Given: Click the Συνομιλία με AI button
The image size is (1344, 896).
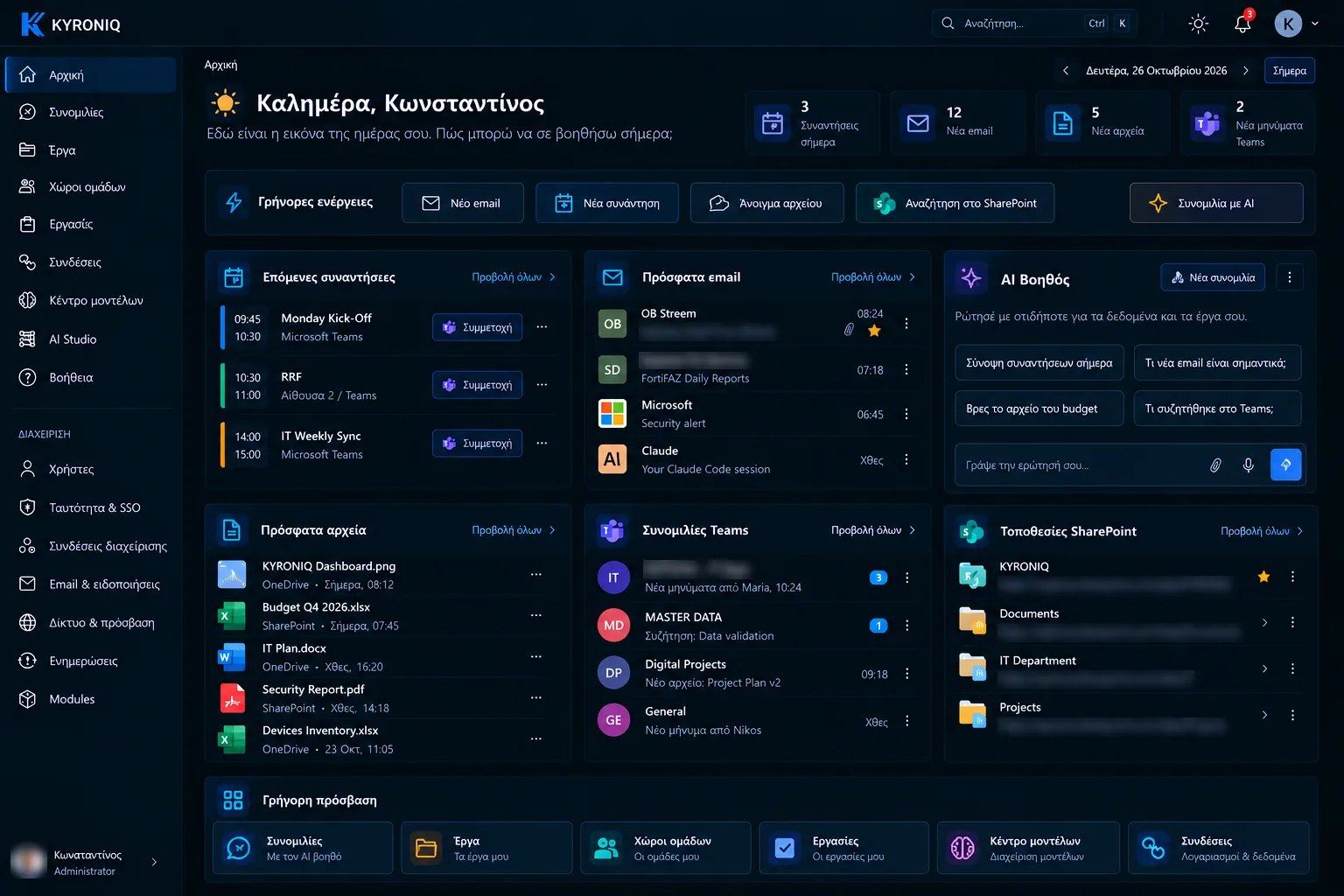Looking at the screenshot, I should point(1216,203).
